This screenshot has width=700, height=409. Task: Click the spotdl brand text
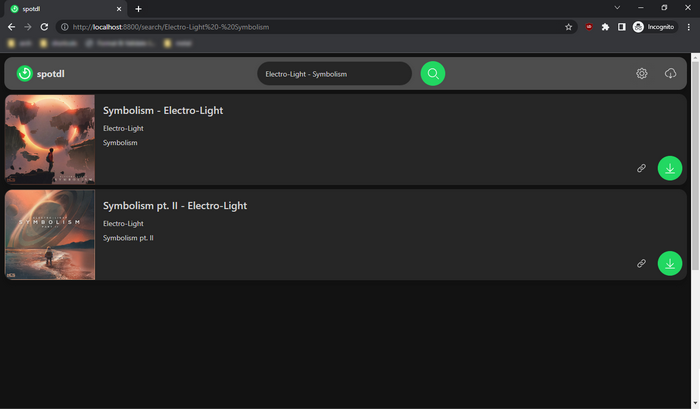tap(50, 74)
